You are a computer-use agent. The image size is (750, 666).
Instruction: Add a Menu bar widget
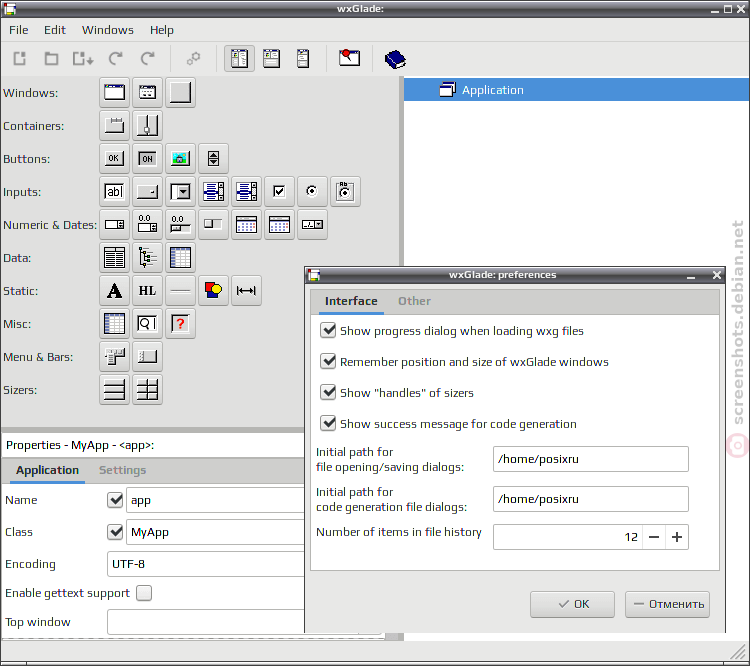pos(114,356)
